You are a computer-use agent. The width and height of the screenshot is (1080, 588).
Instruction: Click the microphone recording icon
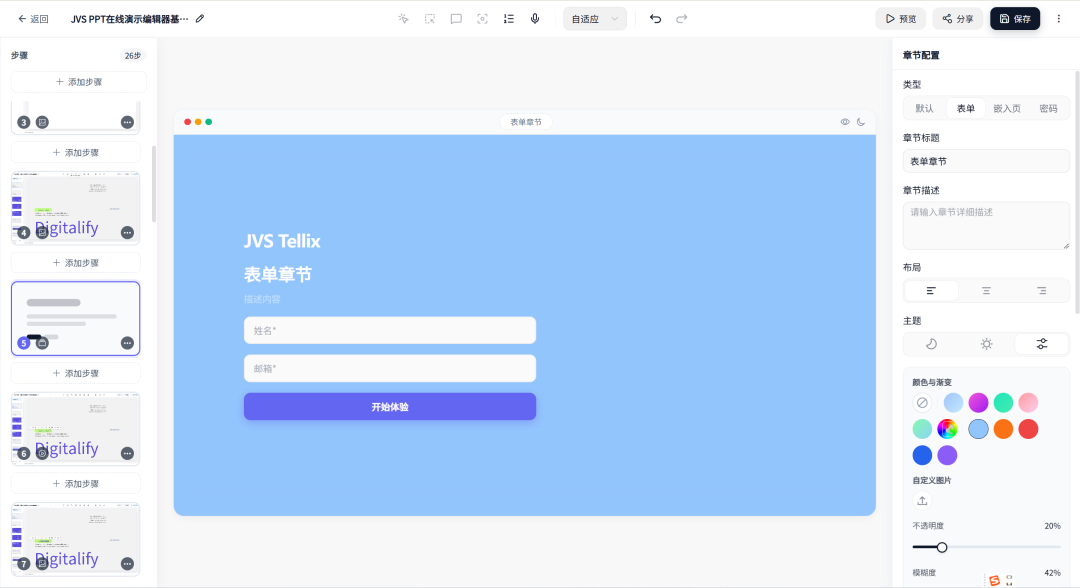(x=534, y=19)
